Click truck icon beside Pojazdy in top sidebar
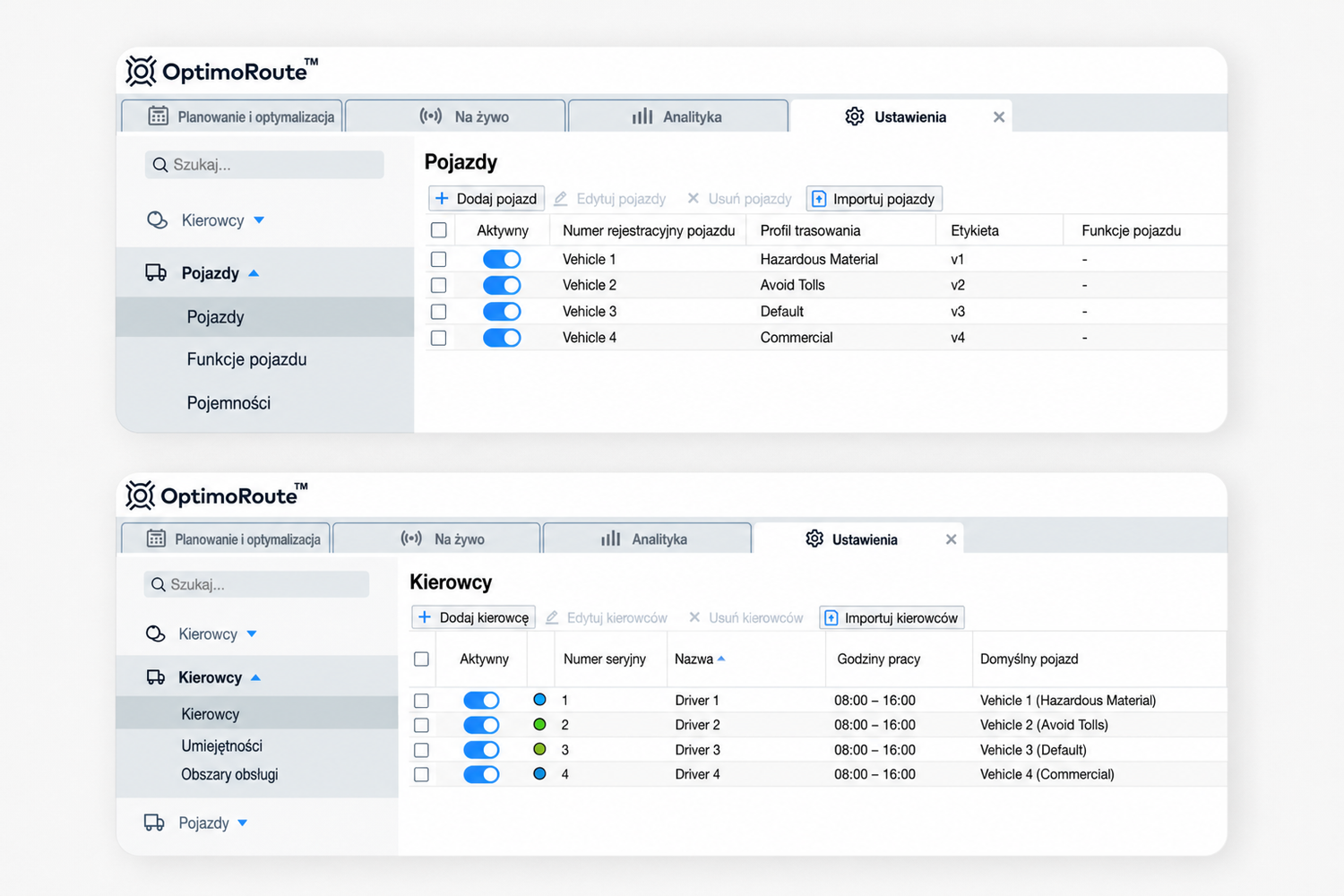The width and height of the screenshot is (1344, 896). (x=156, y=272)
